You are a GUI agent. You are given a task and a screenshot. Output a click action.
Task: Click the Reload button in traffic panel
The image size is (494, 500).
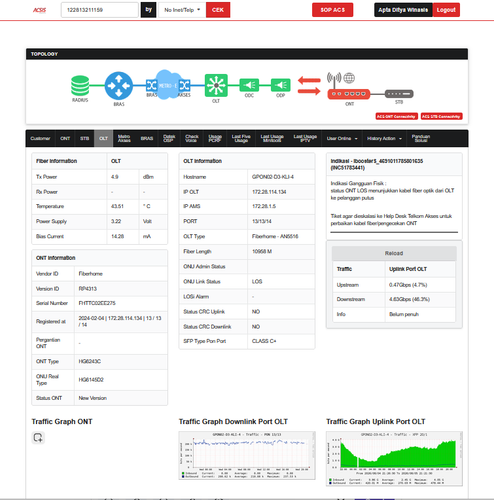pos(394,253)
